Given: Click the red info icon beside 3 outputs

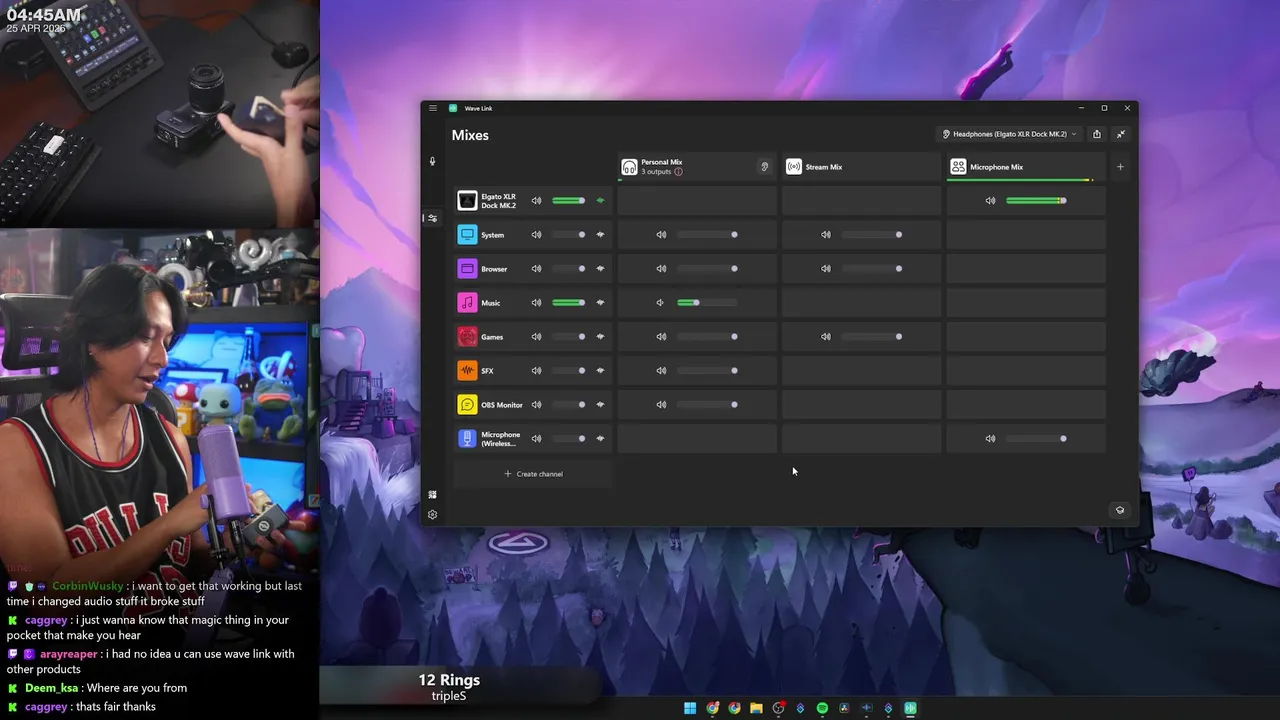Looking at the screenshot, I should pos(678,172).
